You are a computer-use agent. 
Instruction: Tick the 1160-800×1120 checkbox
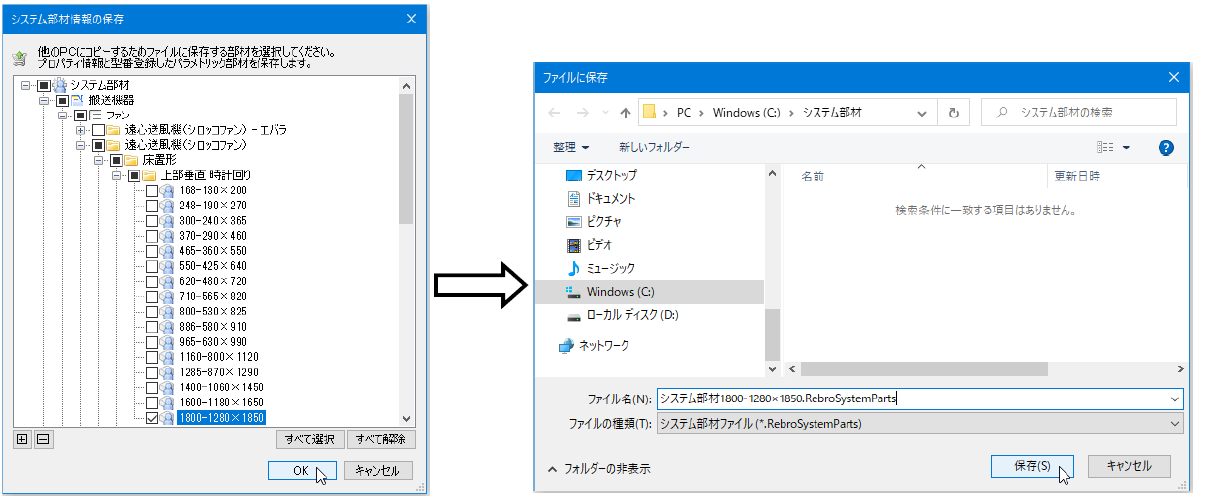pyautogui.click(x=152, y=357)
